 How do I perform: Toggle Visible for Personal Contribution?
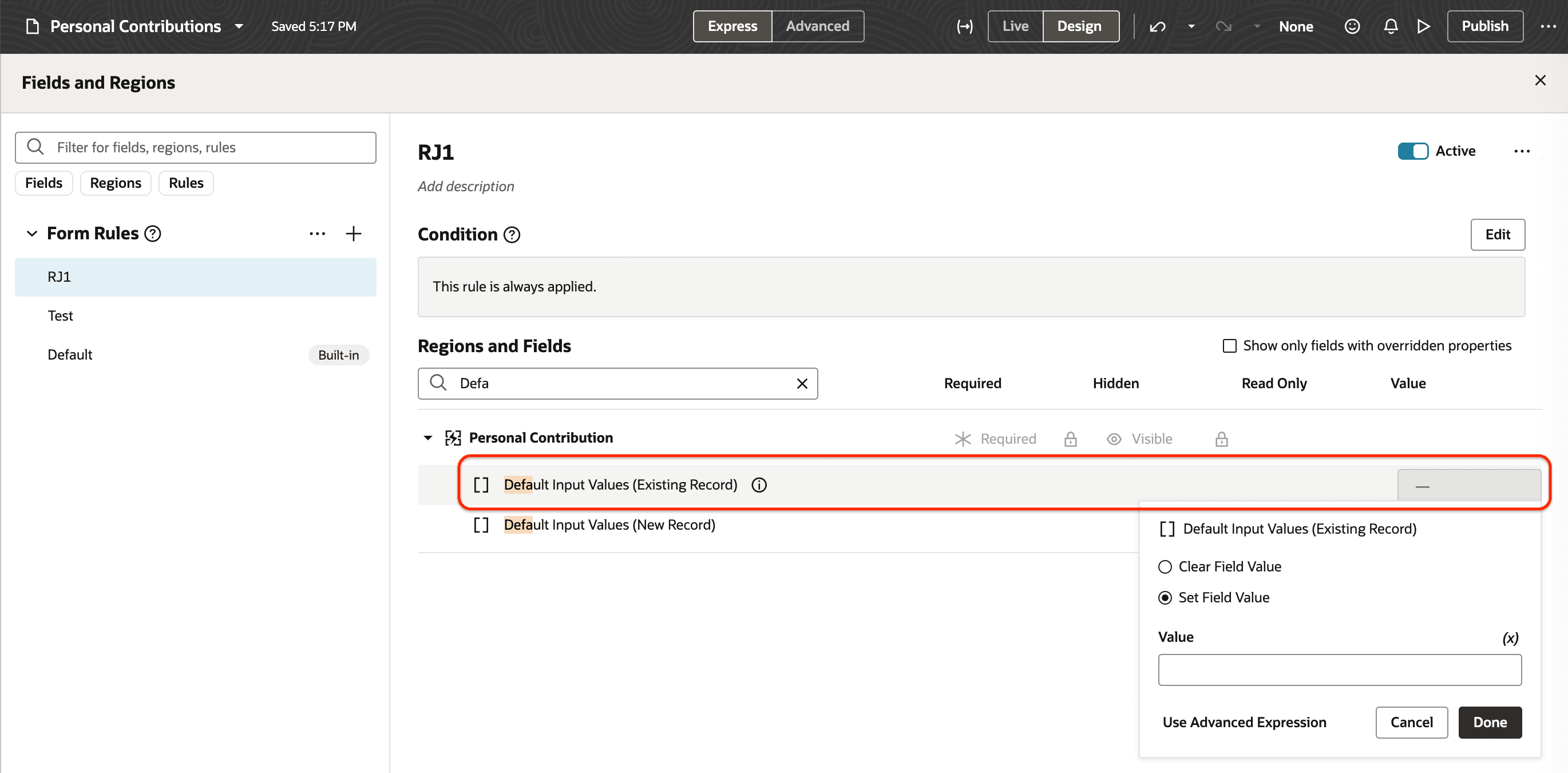(1139, 439)
